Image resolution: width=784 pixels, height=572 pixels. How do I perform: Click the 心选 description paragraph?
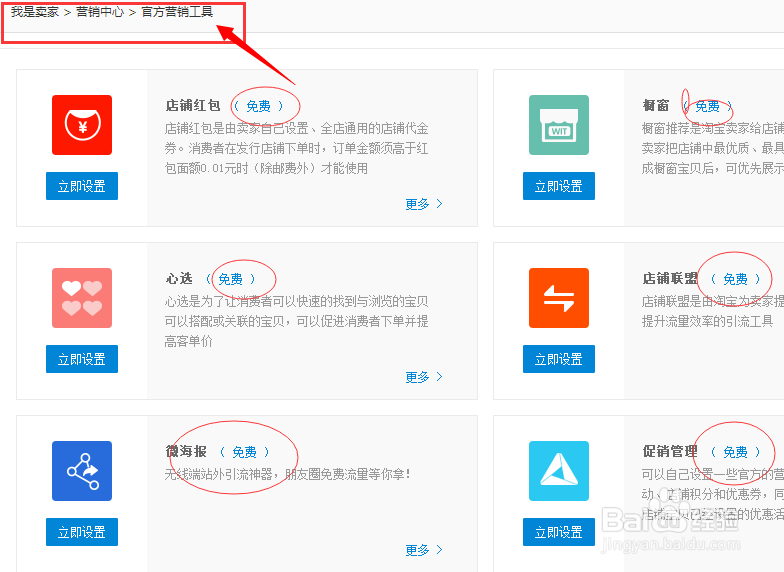pos(296,322)
